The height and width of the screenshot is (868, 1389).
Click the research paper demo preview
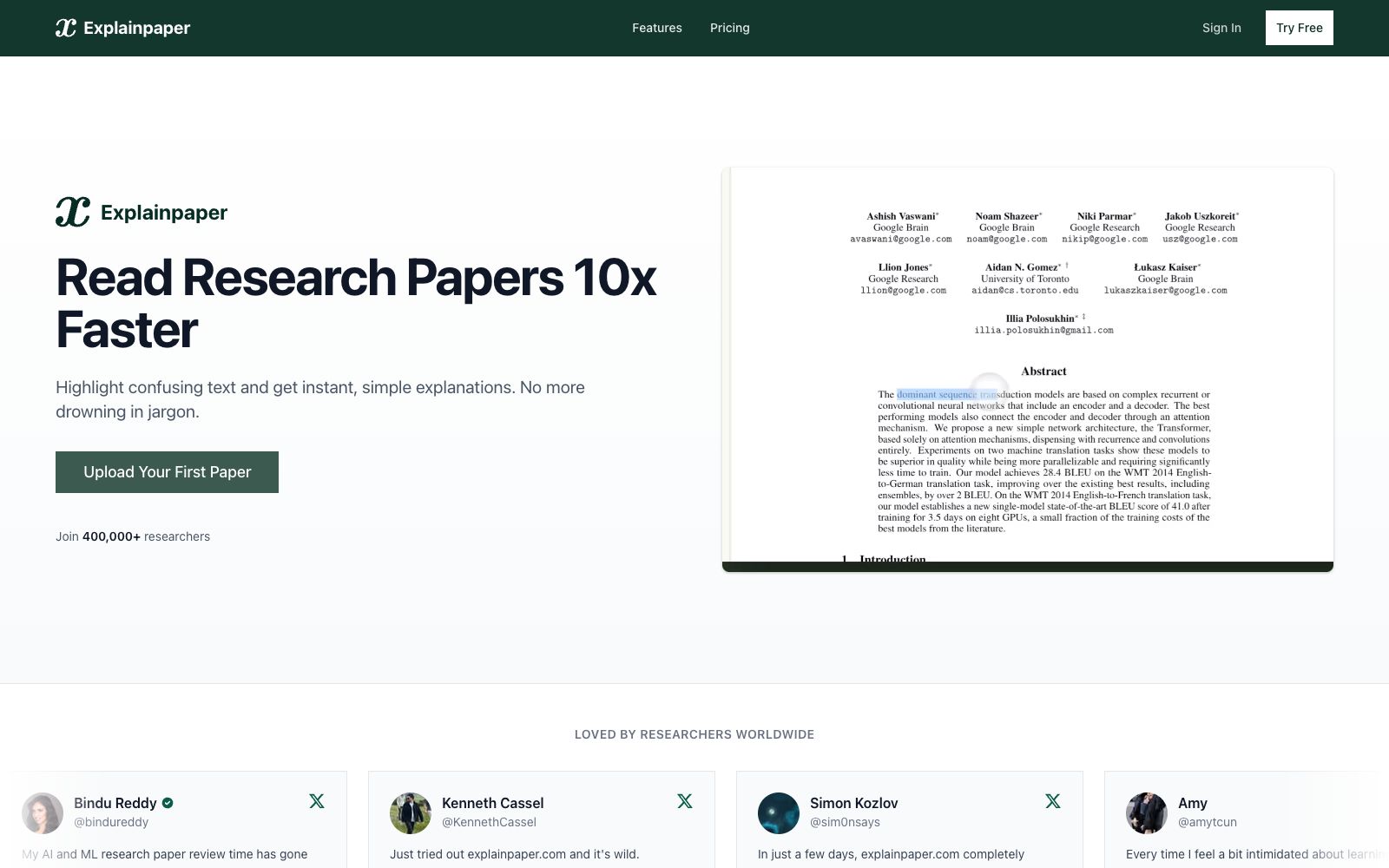[x=1028, y=370]
